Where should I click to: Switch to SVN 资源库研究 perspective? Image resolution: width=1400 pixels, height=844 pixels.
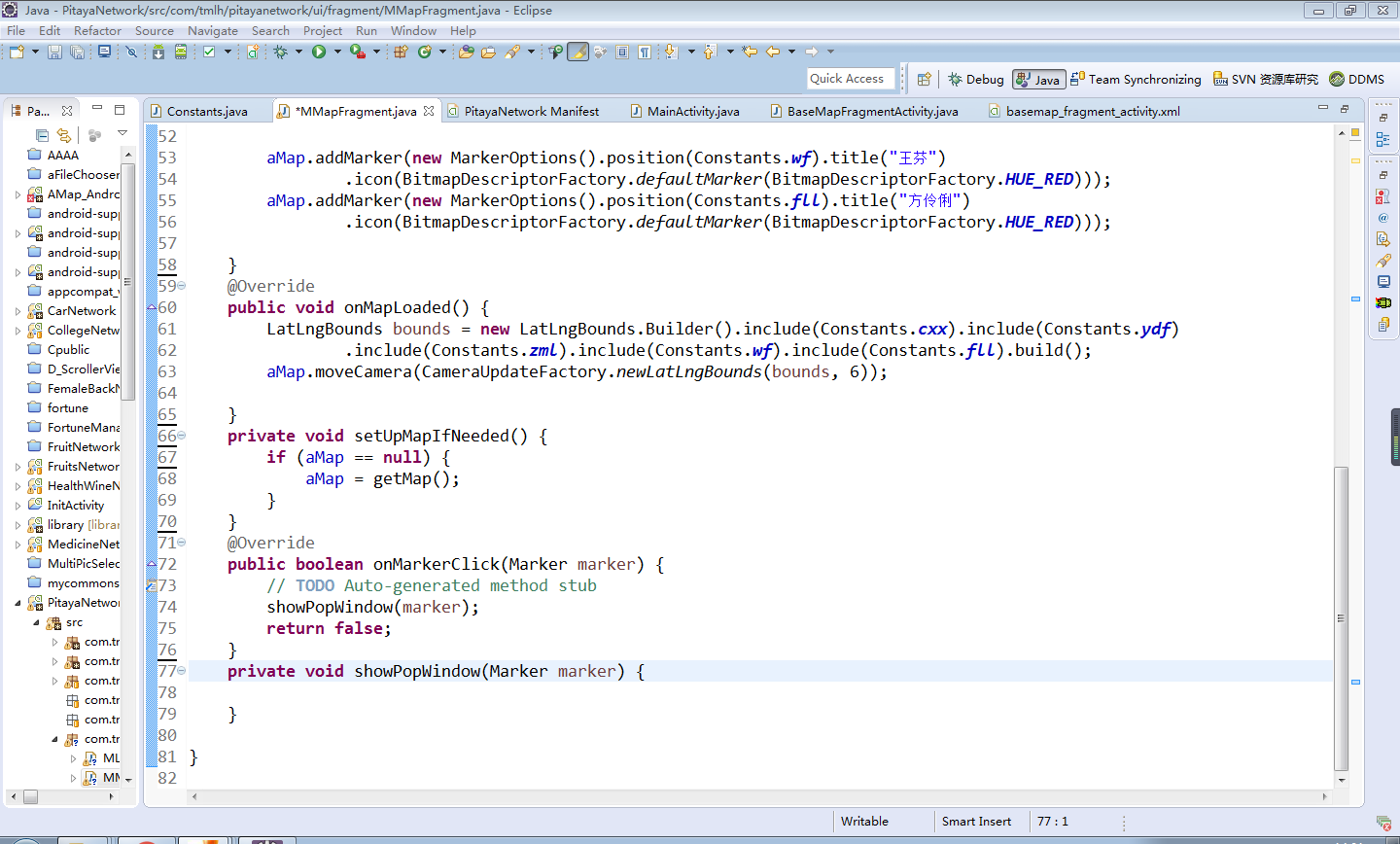click(x=1266, y=79)
